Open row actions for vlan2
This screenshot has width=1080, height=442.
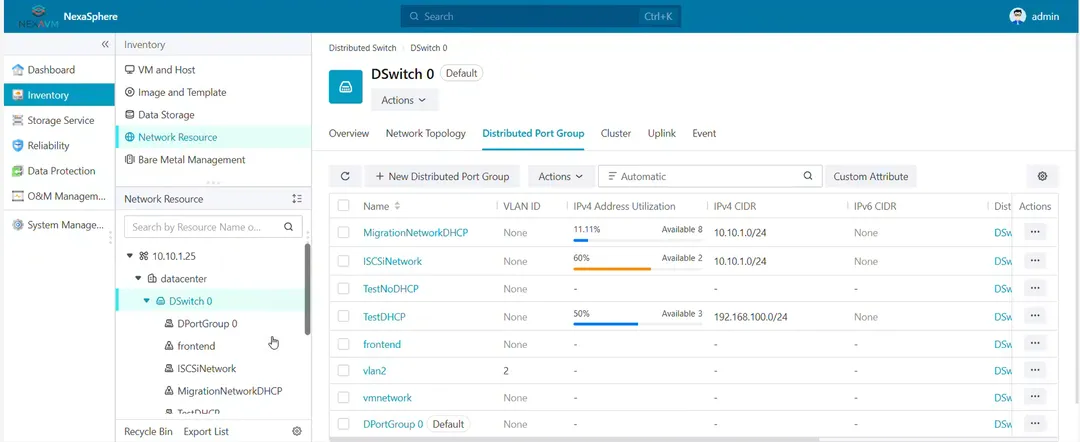point(1035,370)
